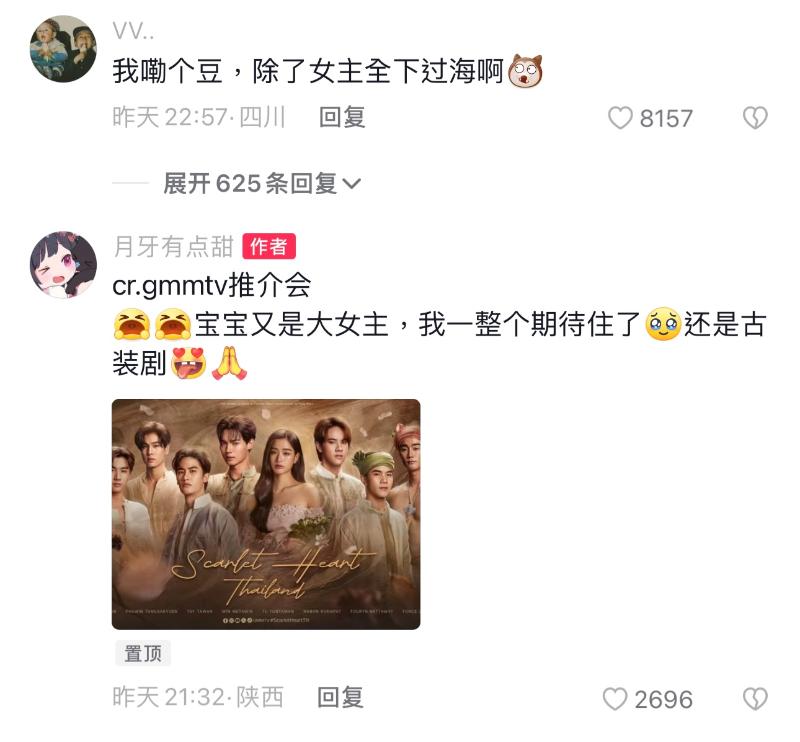Tap the 2696 like count
This screenshot has width=800, height=742.
pyautogui.click(x=663, y=699)
